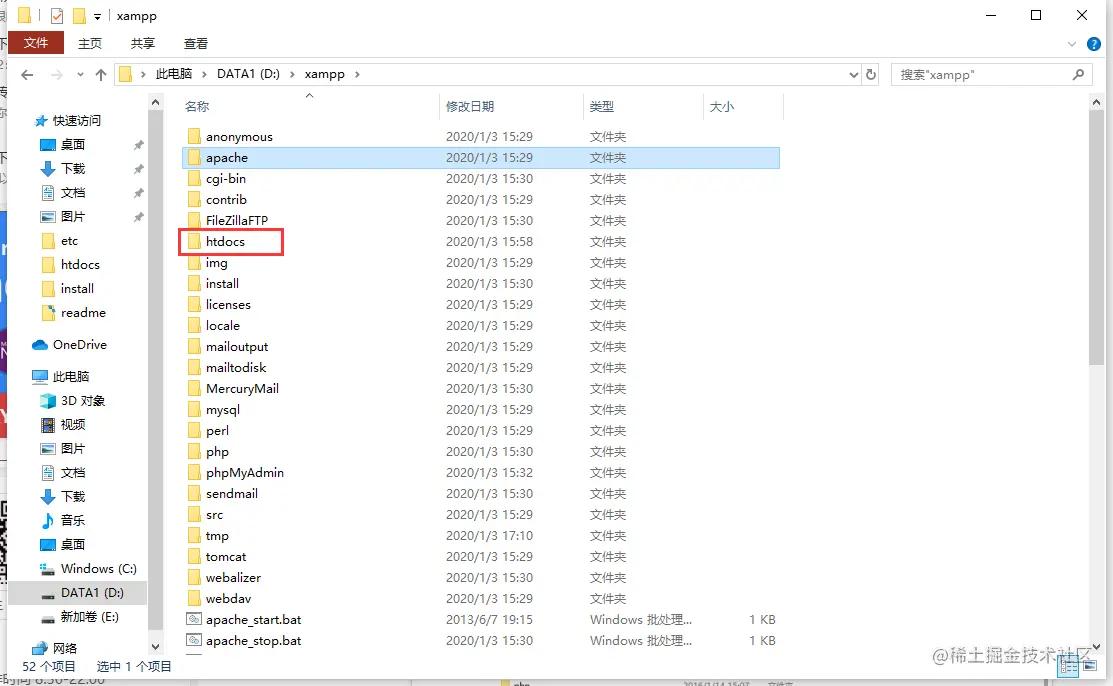
Task: Open recent locations dropdown
Action: (x=80, y=75)
